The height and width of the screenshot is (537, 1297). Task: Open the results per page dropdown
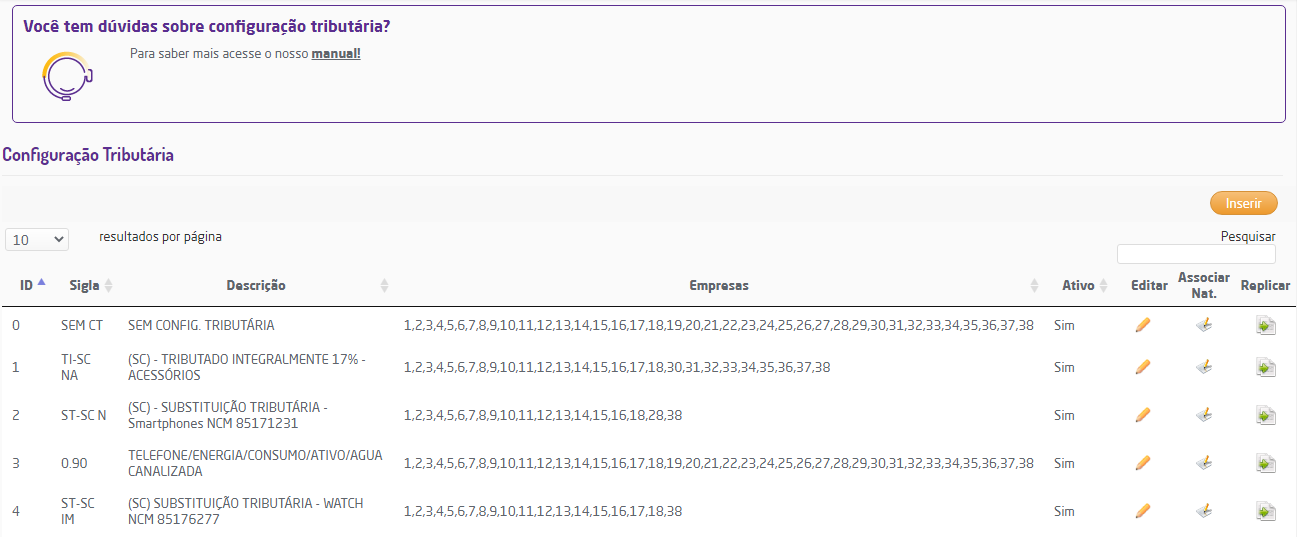[37, 240]
